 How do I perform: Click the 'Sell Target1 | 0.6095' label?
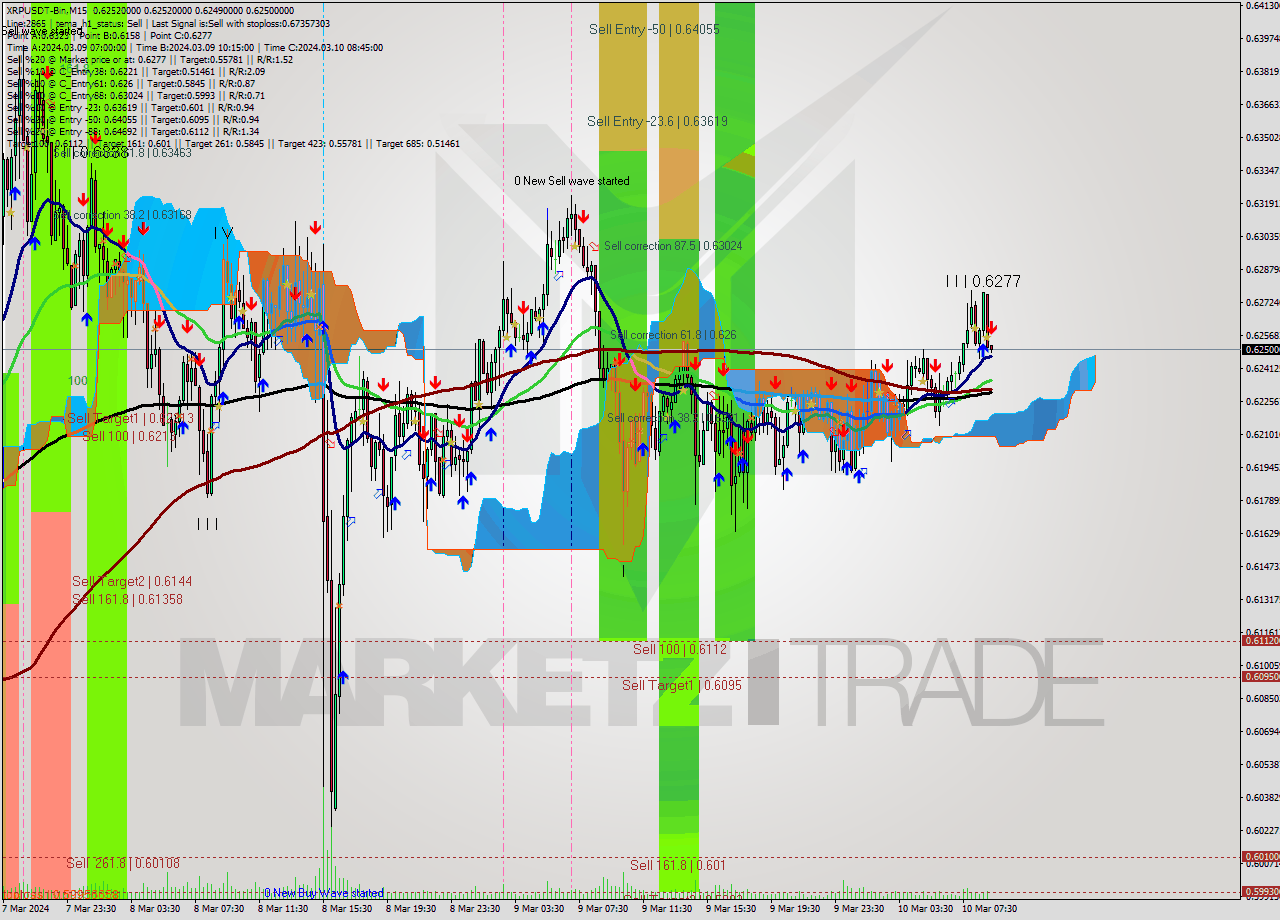click(x=682, y=685)
